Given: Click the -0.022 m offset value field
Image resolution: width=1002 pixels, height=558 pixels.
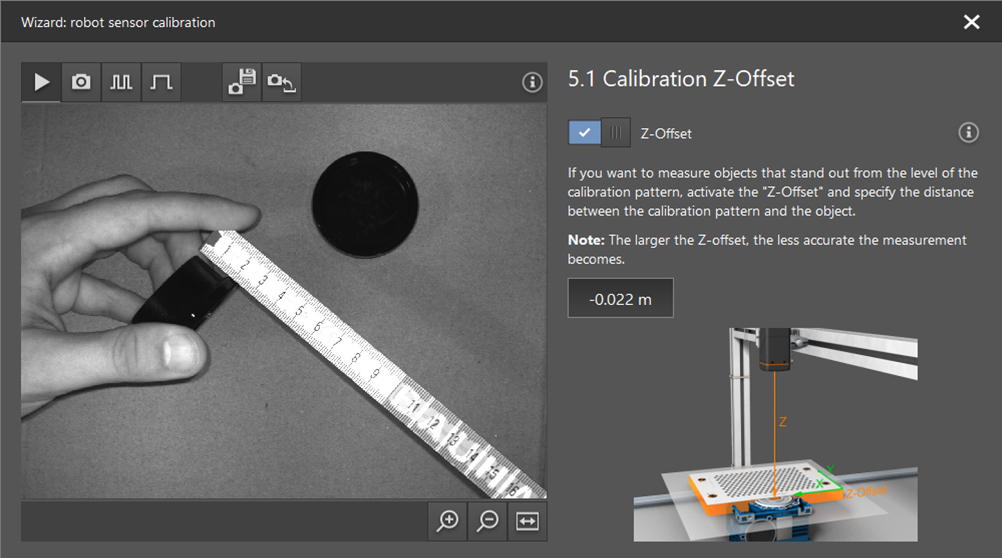Looking at the screenshot, I should coord(620,298).
